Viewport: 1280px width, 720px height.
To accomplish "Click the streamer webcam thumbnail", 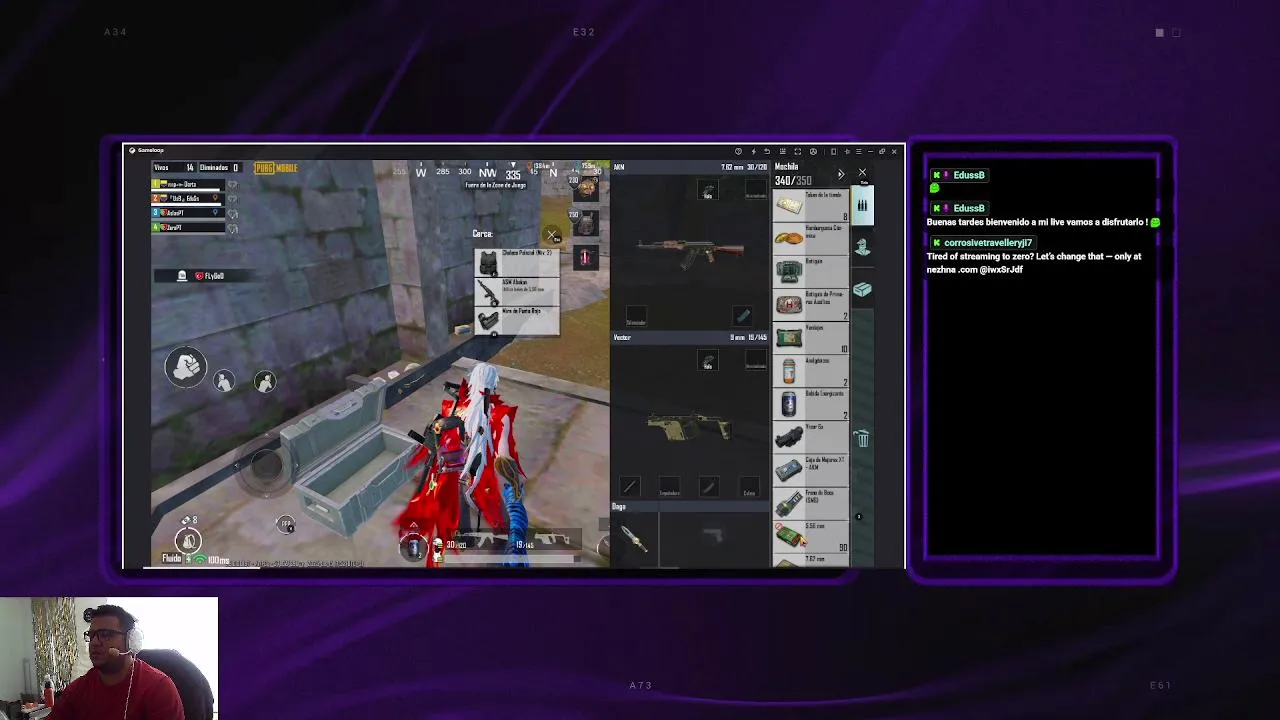I will click(x=109, y=658).
